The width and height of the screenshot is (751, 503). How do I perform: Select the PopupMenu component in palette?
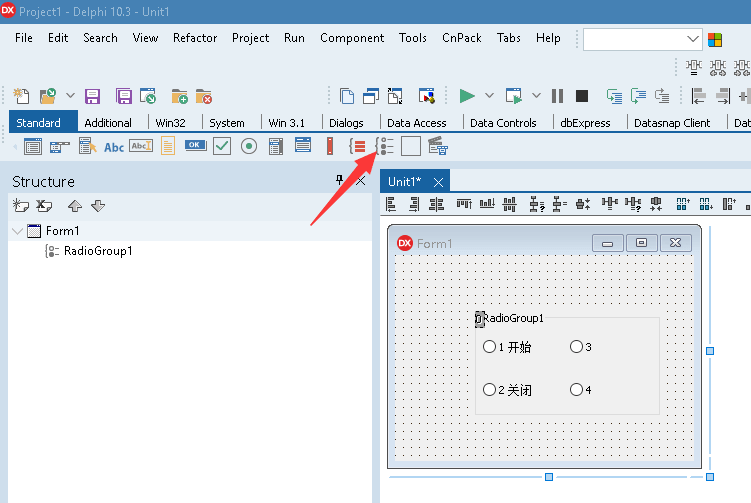[x=87, y=146]
